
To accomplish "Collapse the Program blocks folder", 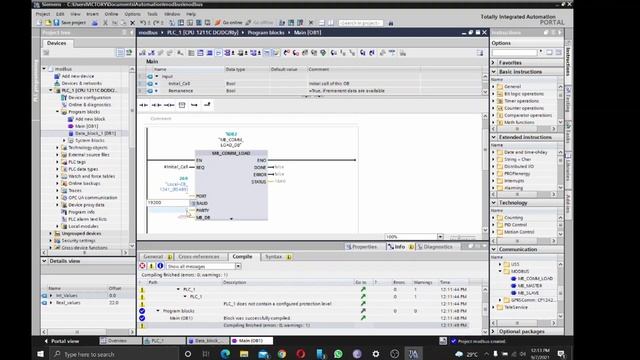I will 58,112.
